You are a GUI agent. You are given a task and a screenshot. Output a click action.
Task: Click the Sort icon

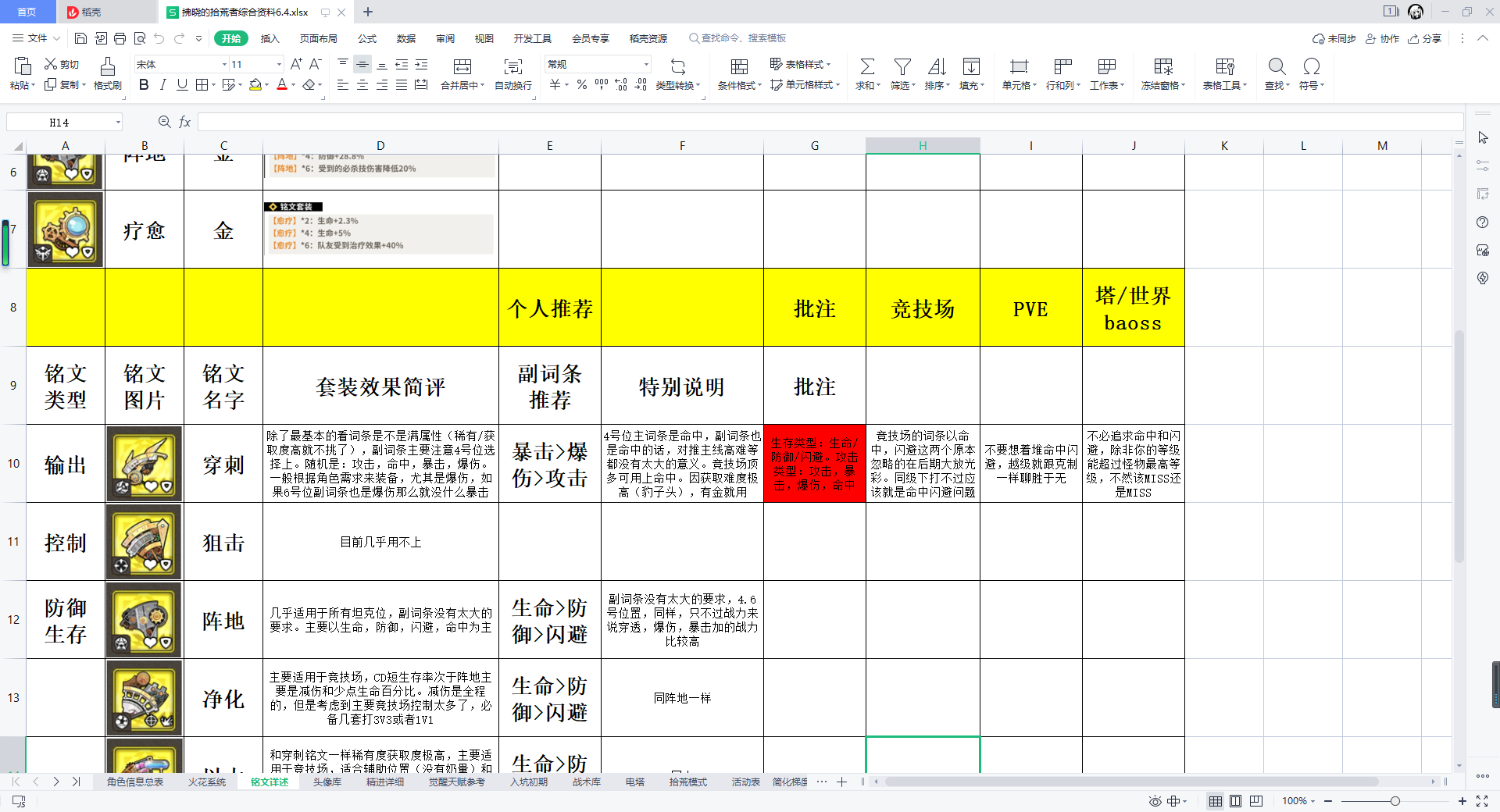pos(937,66)
